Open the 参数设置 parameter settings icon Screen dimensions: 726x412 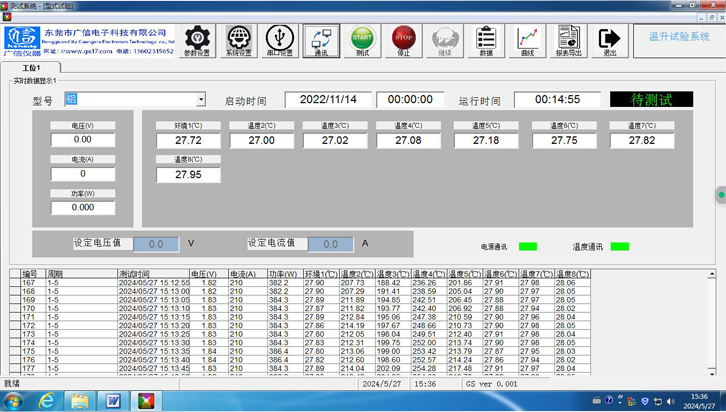point(198,41)
